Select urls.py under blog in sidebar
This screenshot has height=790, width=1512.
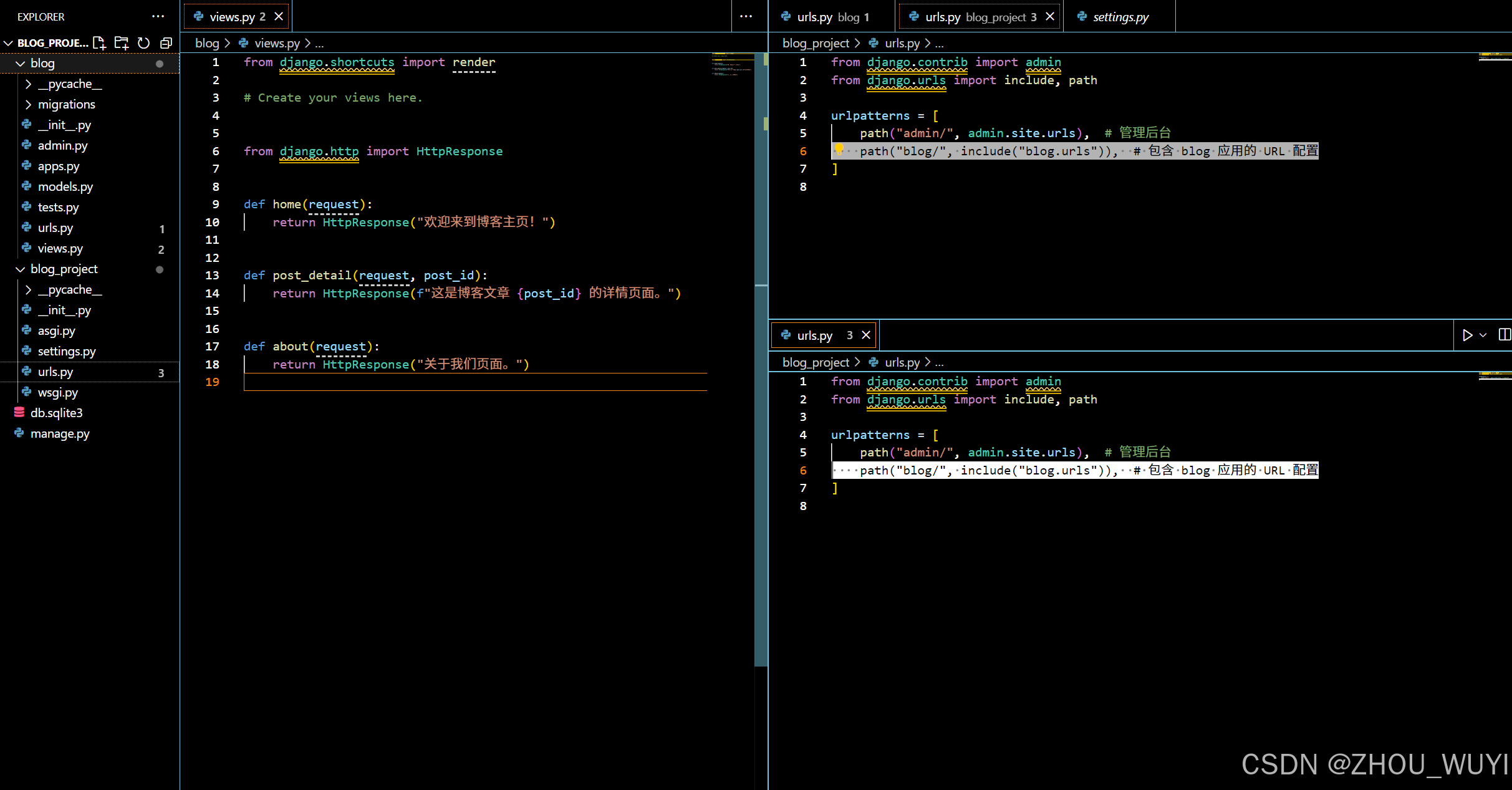pos(53,227)
